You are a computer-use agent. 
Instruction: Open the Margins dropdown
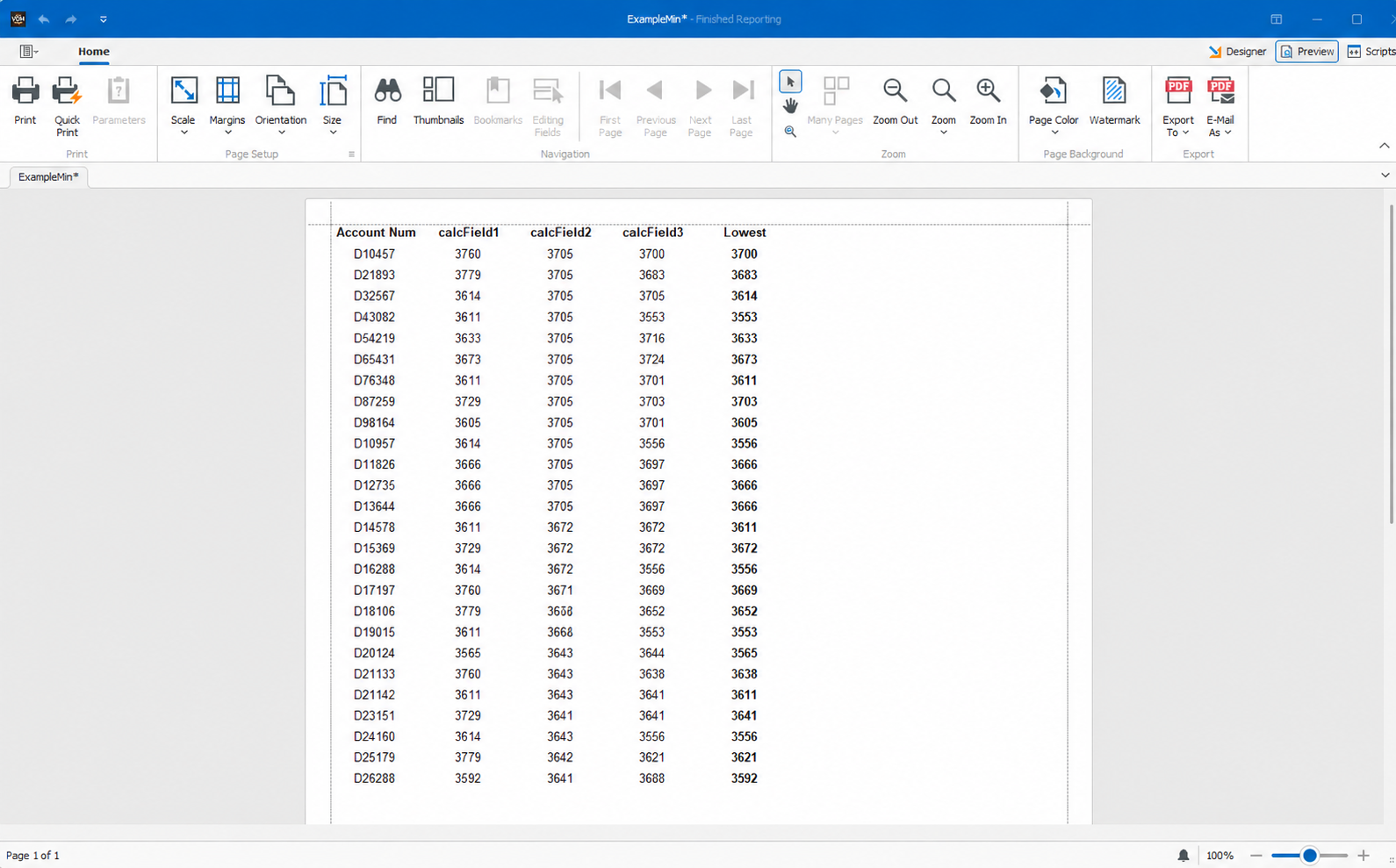click(227, 105)
